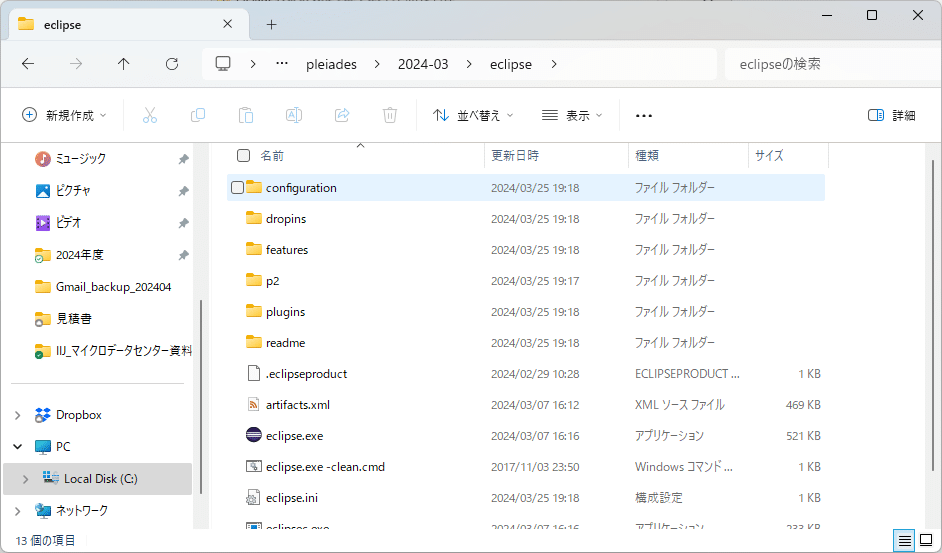
Task: Click the Paste clipboard icon
Action: click(246, 115)
